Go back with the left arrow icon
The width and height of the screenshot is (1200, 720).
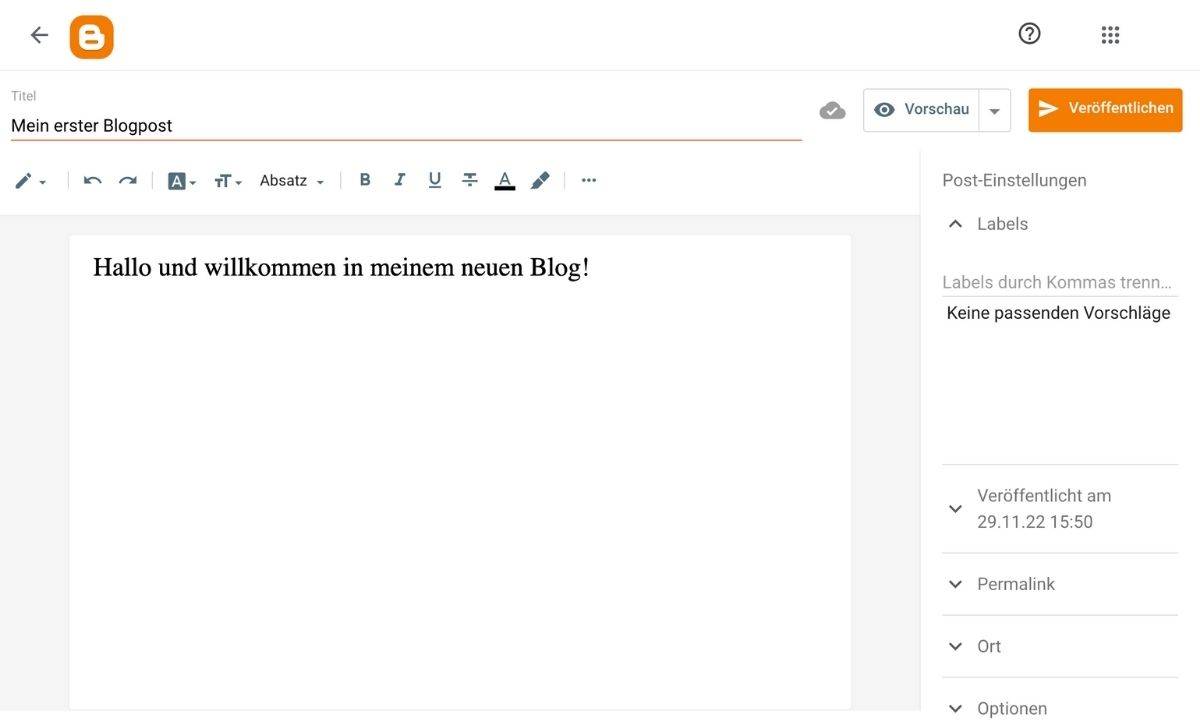tap(39, 35)
